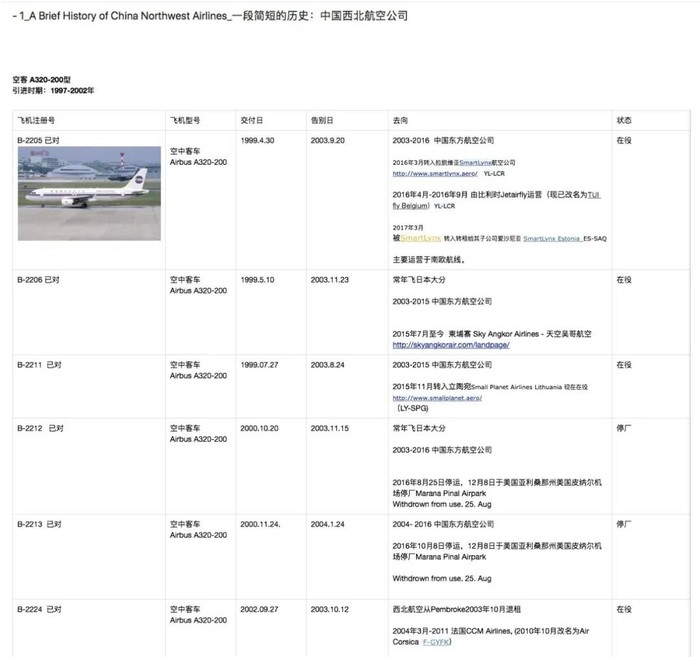Click the 告别日 column header
Screen dimensions: 700x657
[322, 120]
